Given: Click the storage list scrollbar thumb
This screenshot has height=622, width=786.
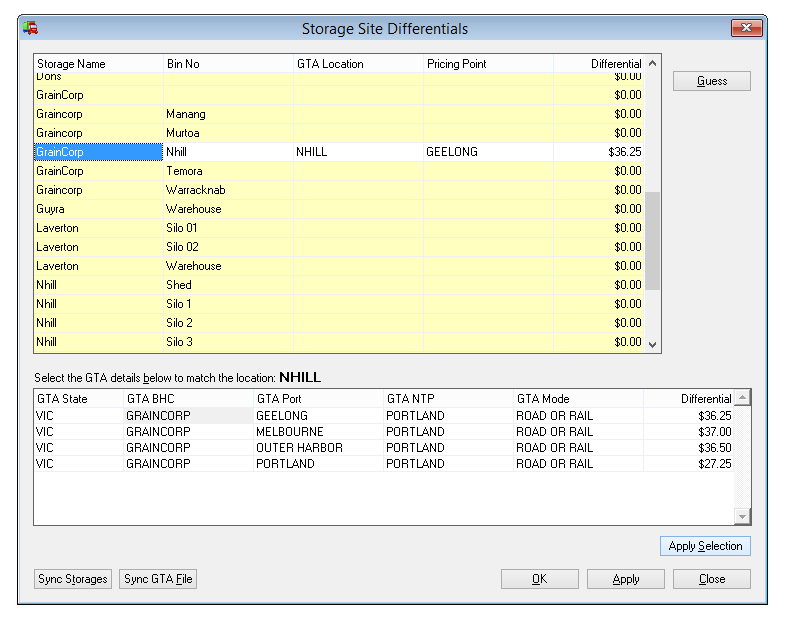Looking at the screenshot, I should [x=652, y=240].
